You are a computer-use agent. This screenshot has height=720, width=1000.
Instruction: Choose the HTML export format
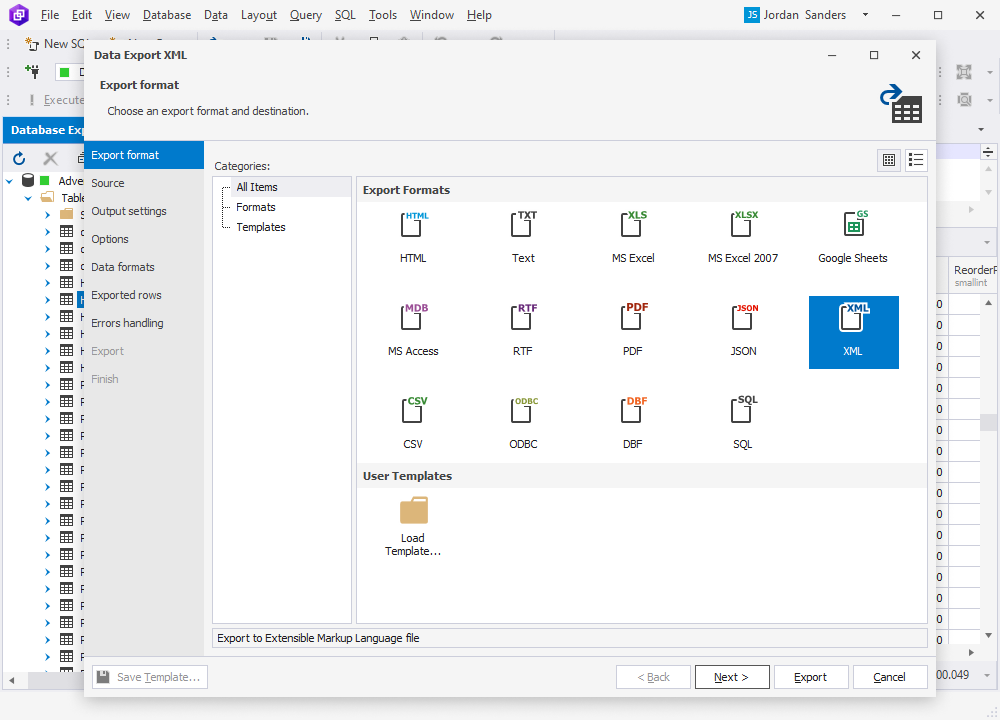pos(413,237)
